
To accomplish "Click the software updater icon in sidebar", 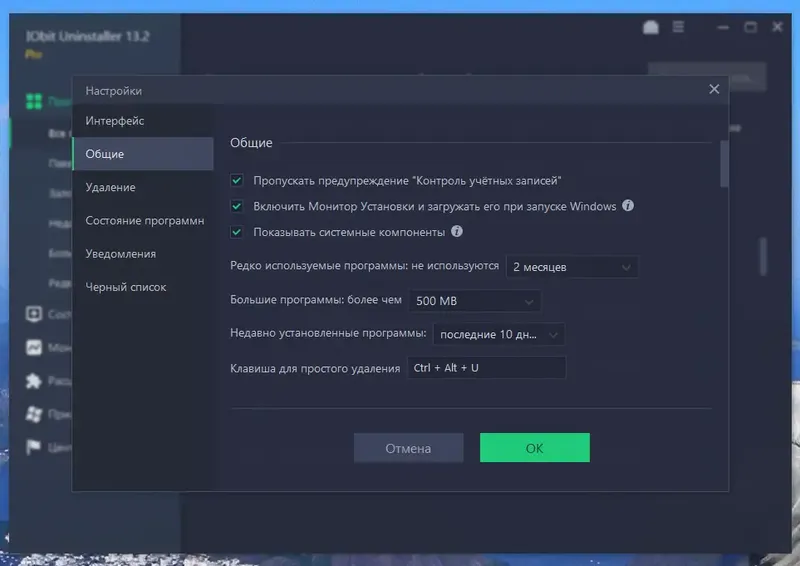I will [34, 314].
